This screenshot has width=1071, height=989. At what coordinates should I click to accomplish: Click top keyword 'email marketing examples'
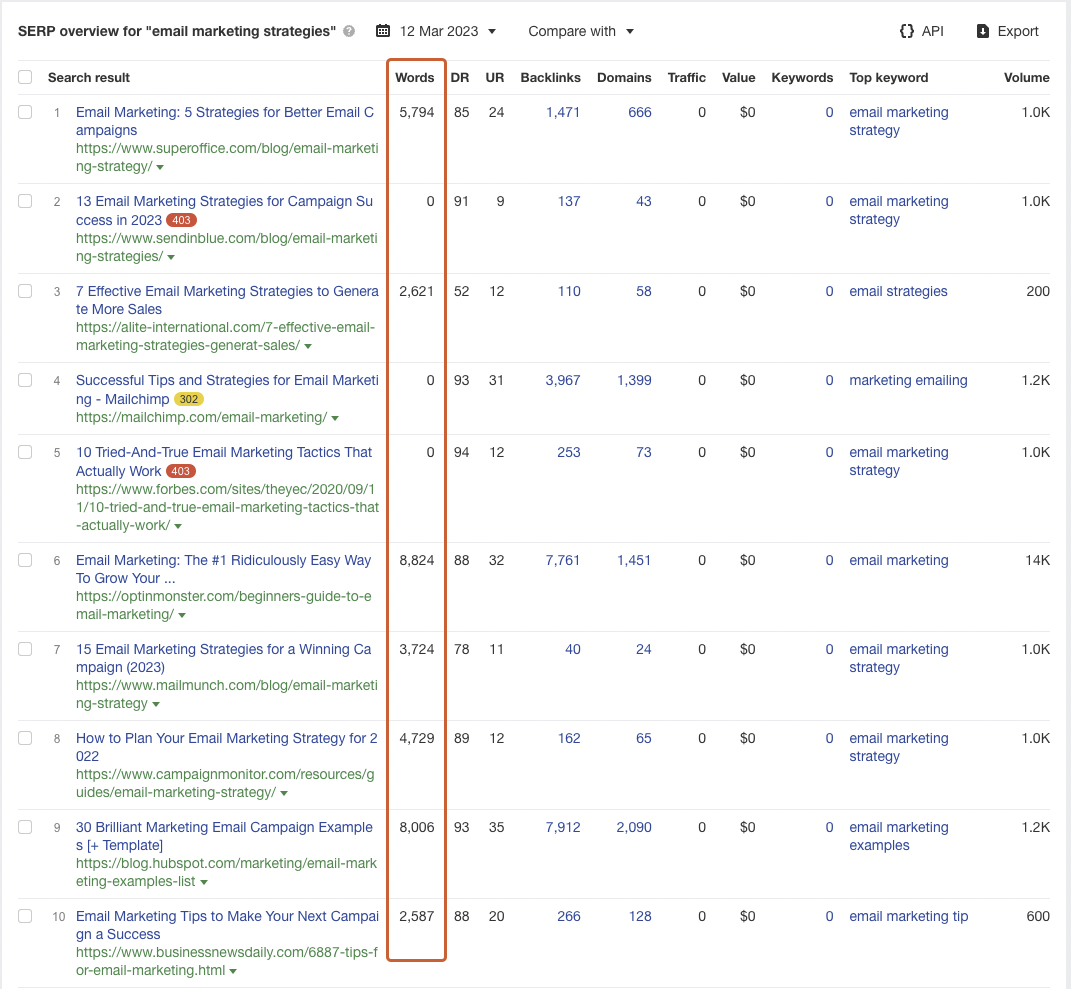pos(898,836)
